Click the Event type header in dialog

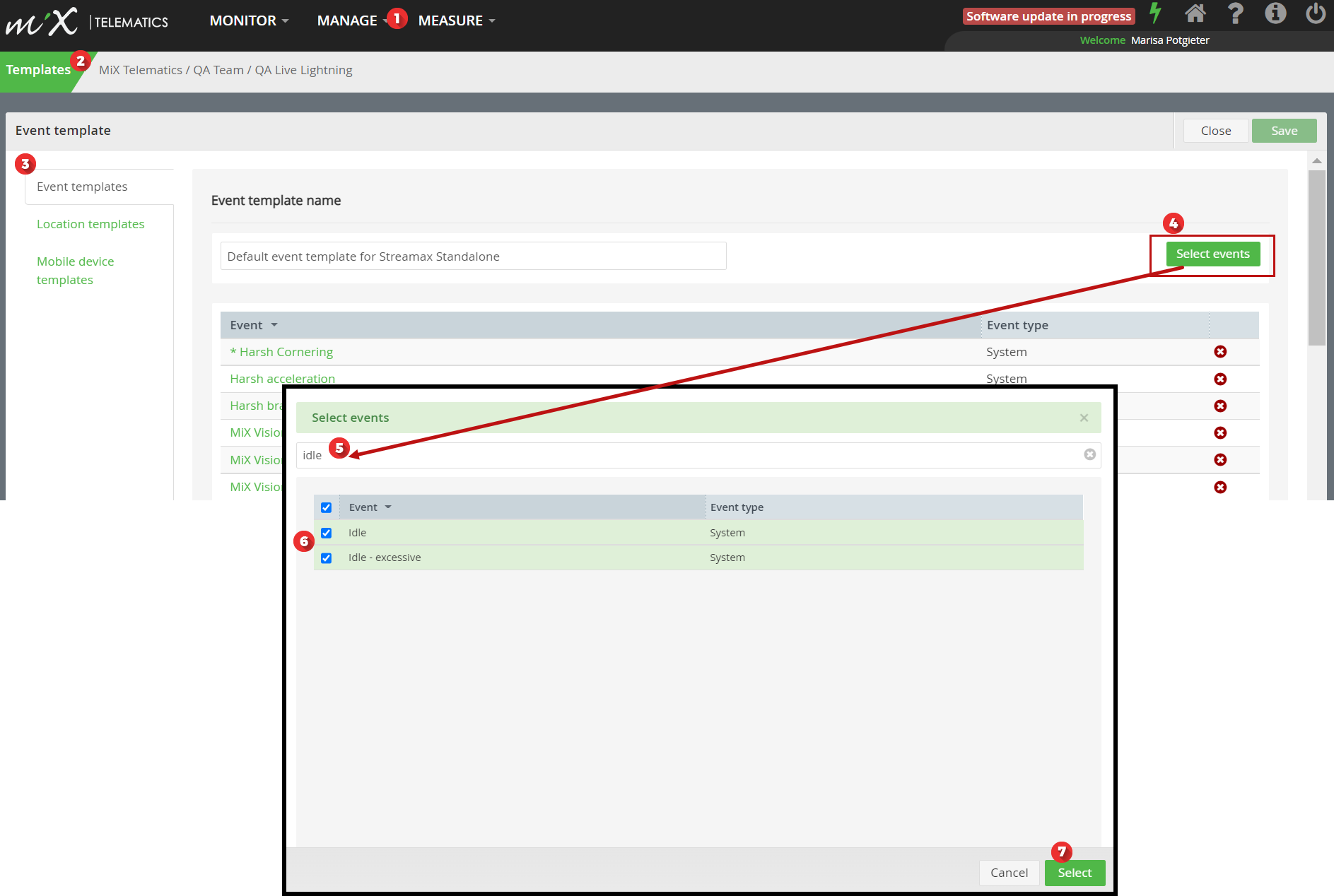point(737,507)
